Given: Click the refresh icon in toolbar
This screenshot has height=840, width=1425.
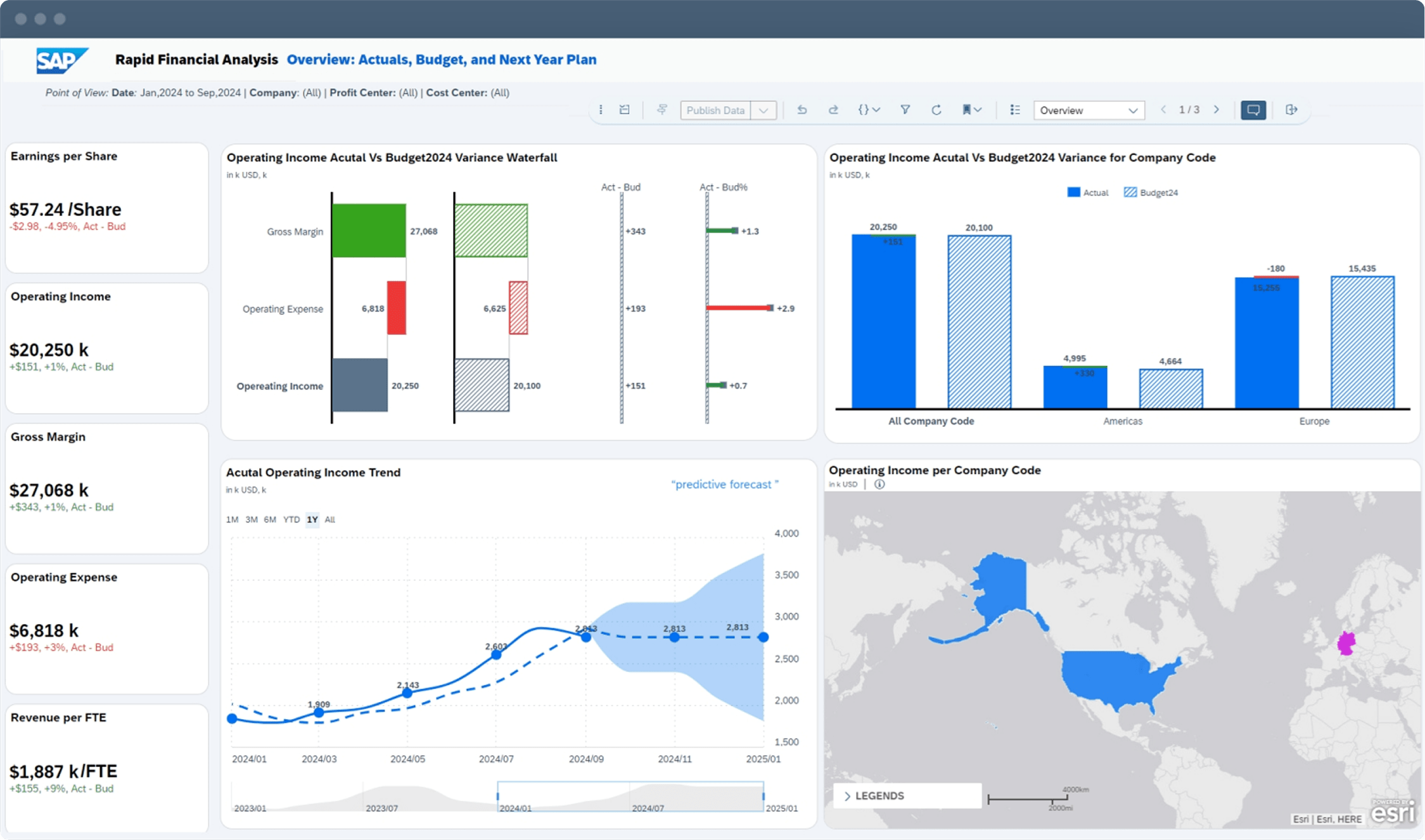Looking at the screenshot, I should (936, 110).
